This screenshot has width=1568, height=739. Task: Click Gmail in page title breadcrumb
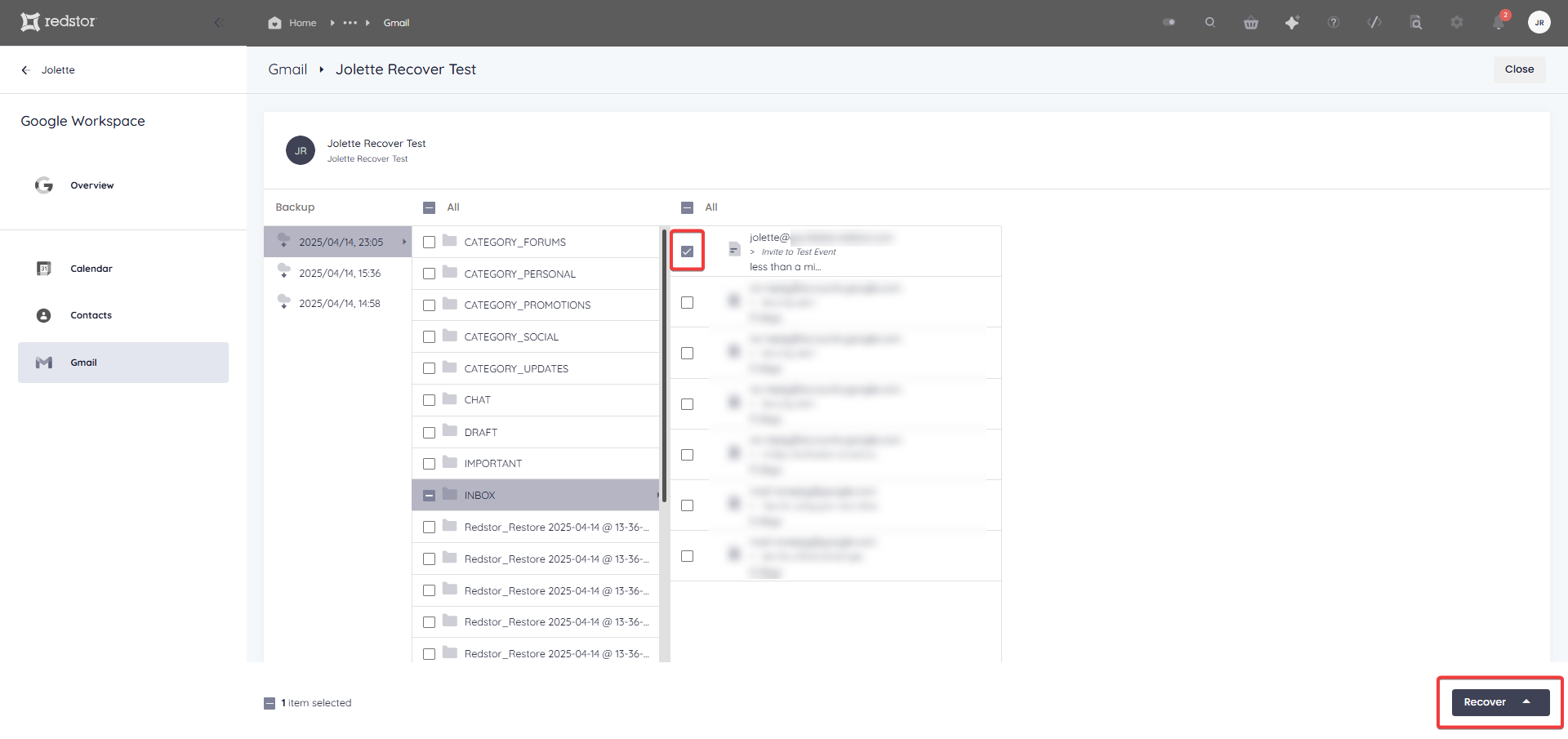point(287,69)
